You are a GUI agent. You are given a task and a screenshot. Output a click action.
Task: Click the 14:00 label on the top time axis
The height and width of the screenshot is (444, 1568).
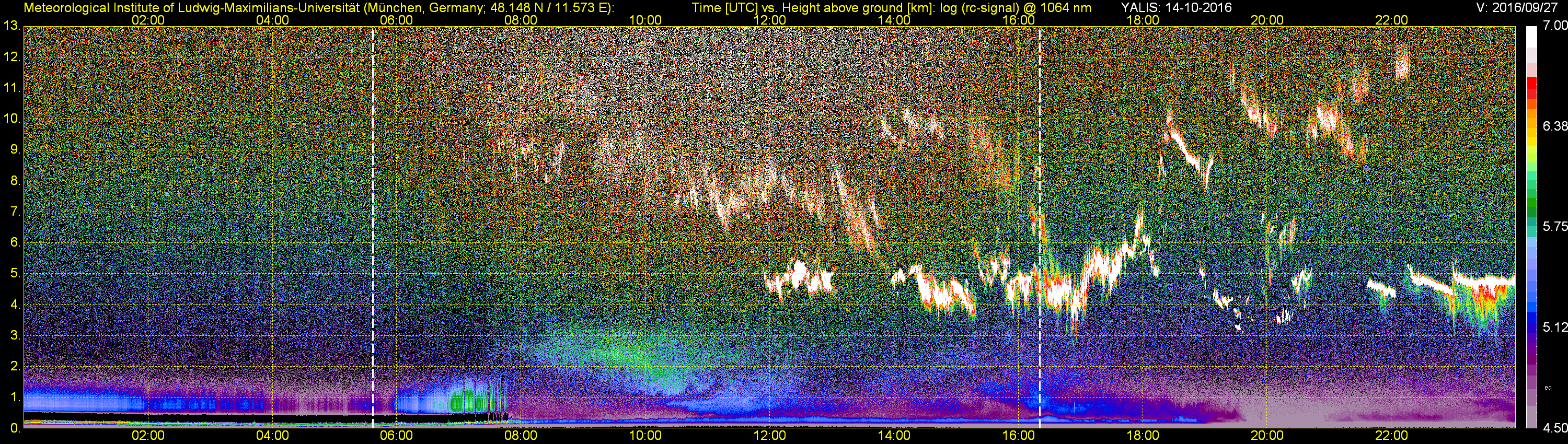pos(894,20)
